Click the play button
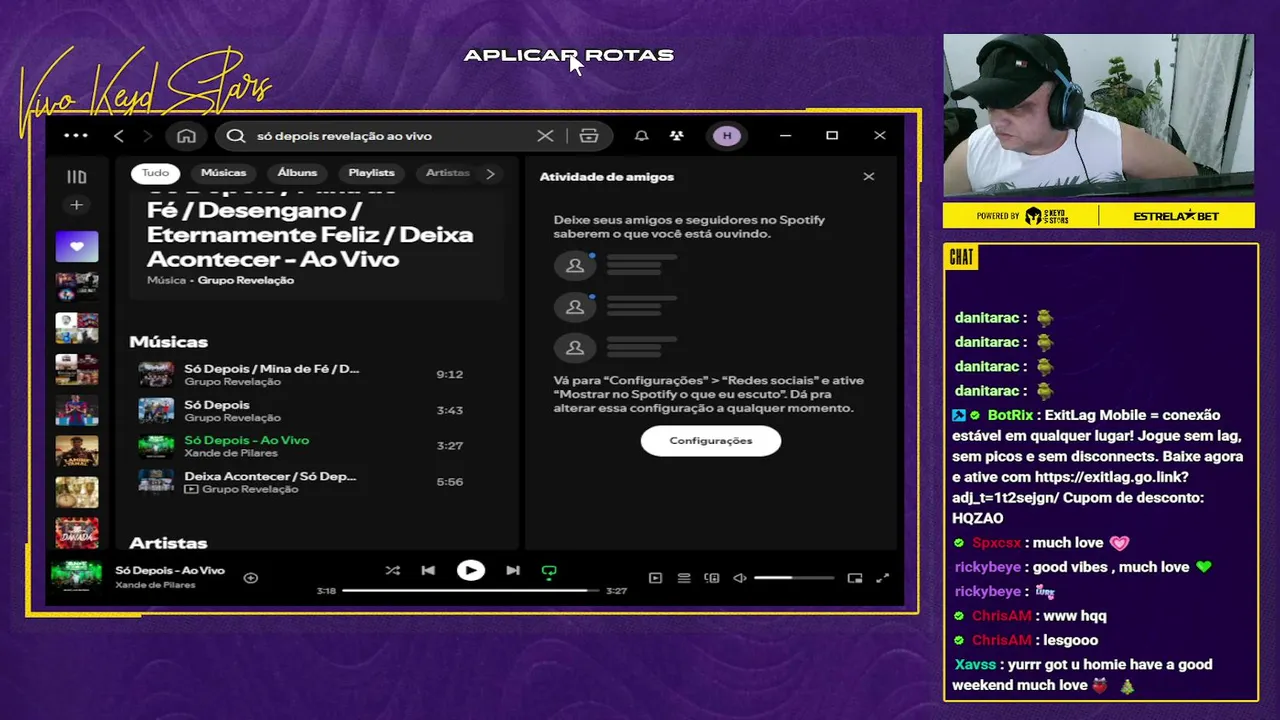Image resolution: width=1280 pixels, height=720 pixels. 471,571
